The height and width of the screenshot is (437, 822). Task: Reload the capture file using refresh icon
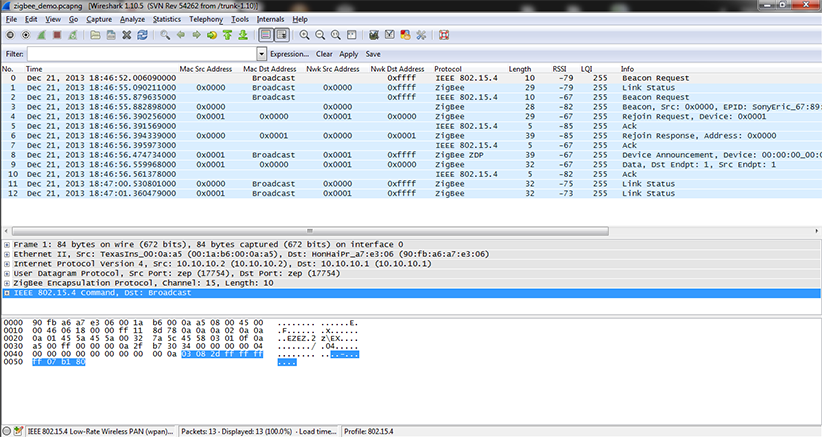click(x=143, y=35)
